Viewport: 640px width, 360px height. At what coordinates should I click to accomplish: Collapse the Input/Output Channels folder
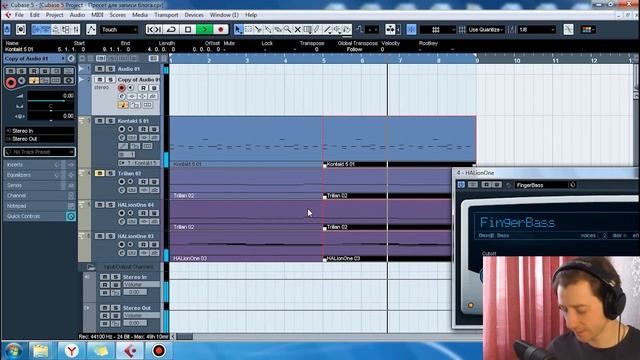(91, 267)
